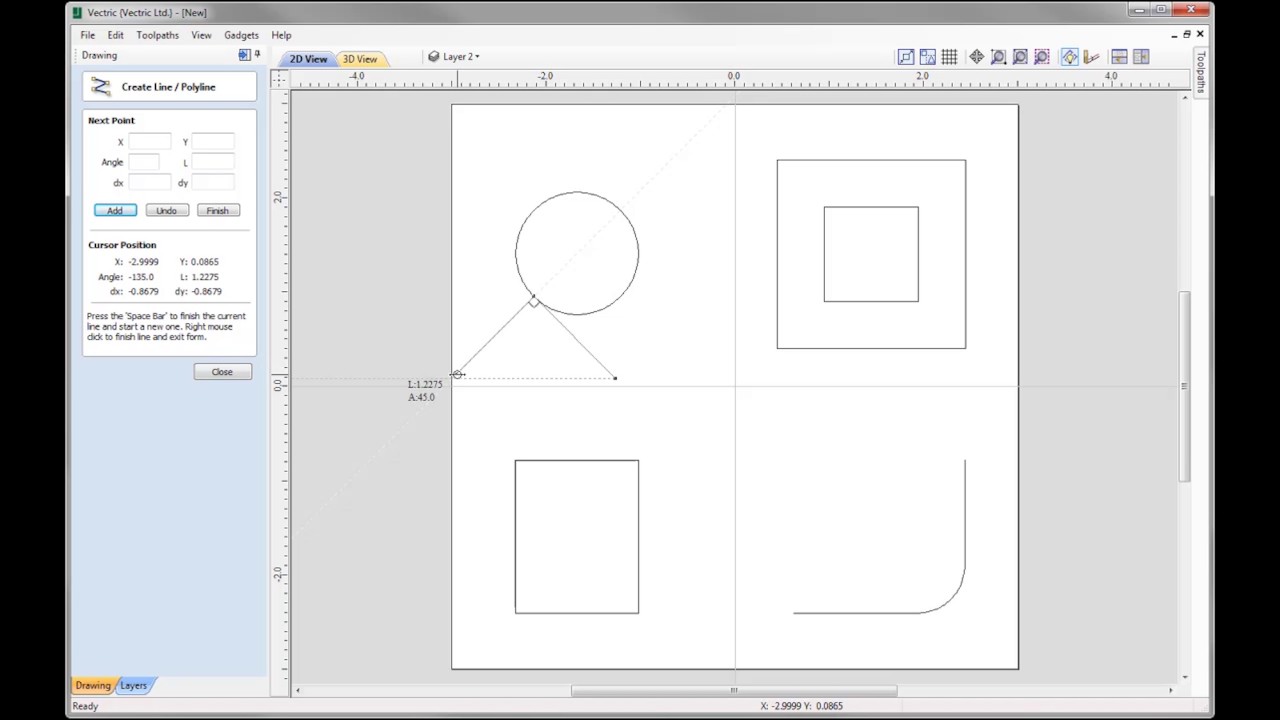This screenshot has height=720, width=1280.
Task: Select the Layers tab at bottom
Action: point(134,686)
